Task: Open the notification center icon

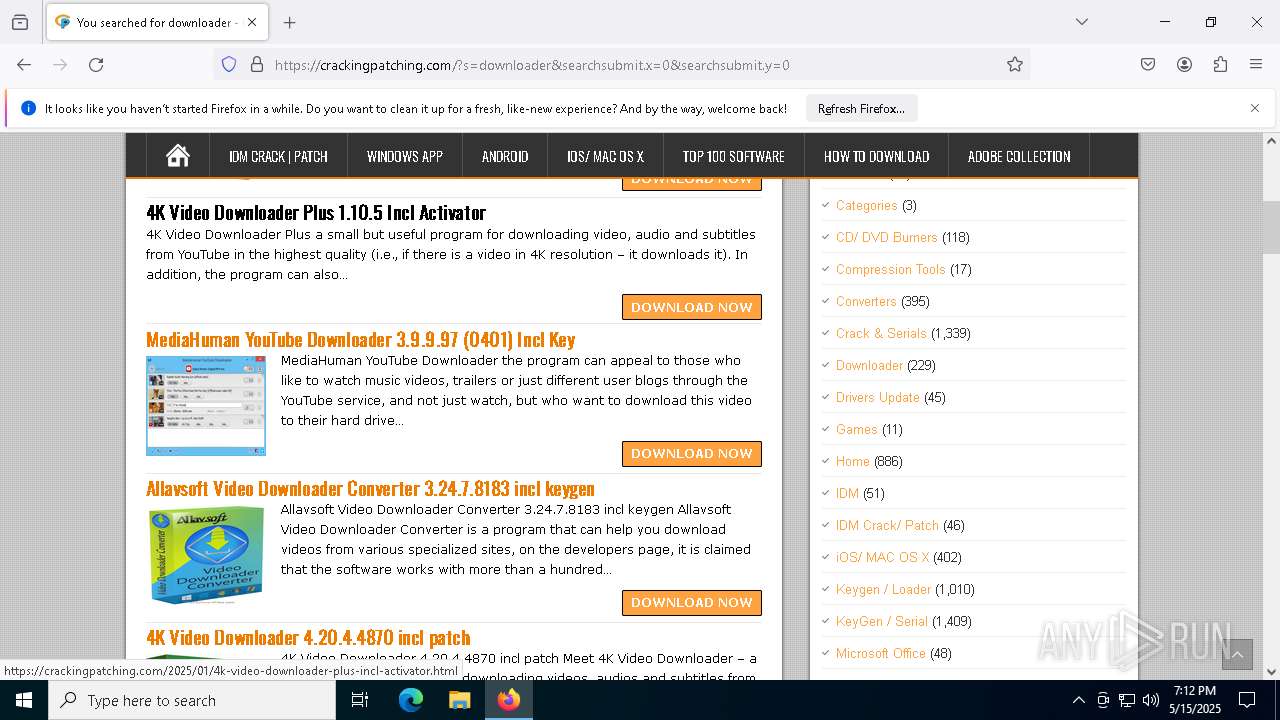Action: tap(1247, 700)
